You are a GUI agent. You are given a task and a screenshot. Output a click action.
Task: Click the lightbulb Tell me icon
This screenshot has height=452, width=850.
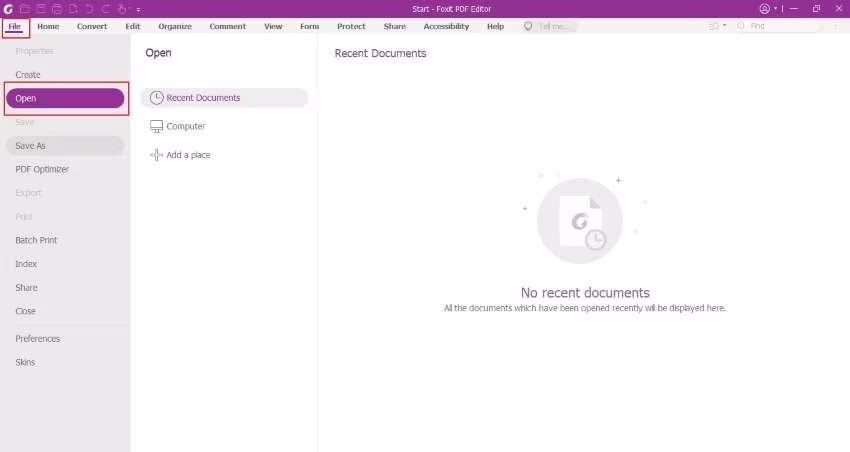pos(528,26)
